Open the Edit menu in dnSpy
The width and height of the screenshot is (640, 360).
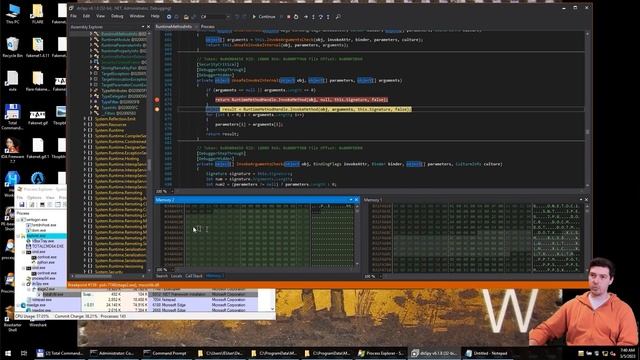(x=87, y=16)
